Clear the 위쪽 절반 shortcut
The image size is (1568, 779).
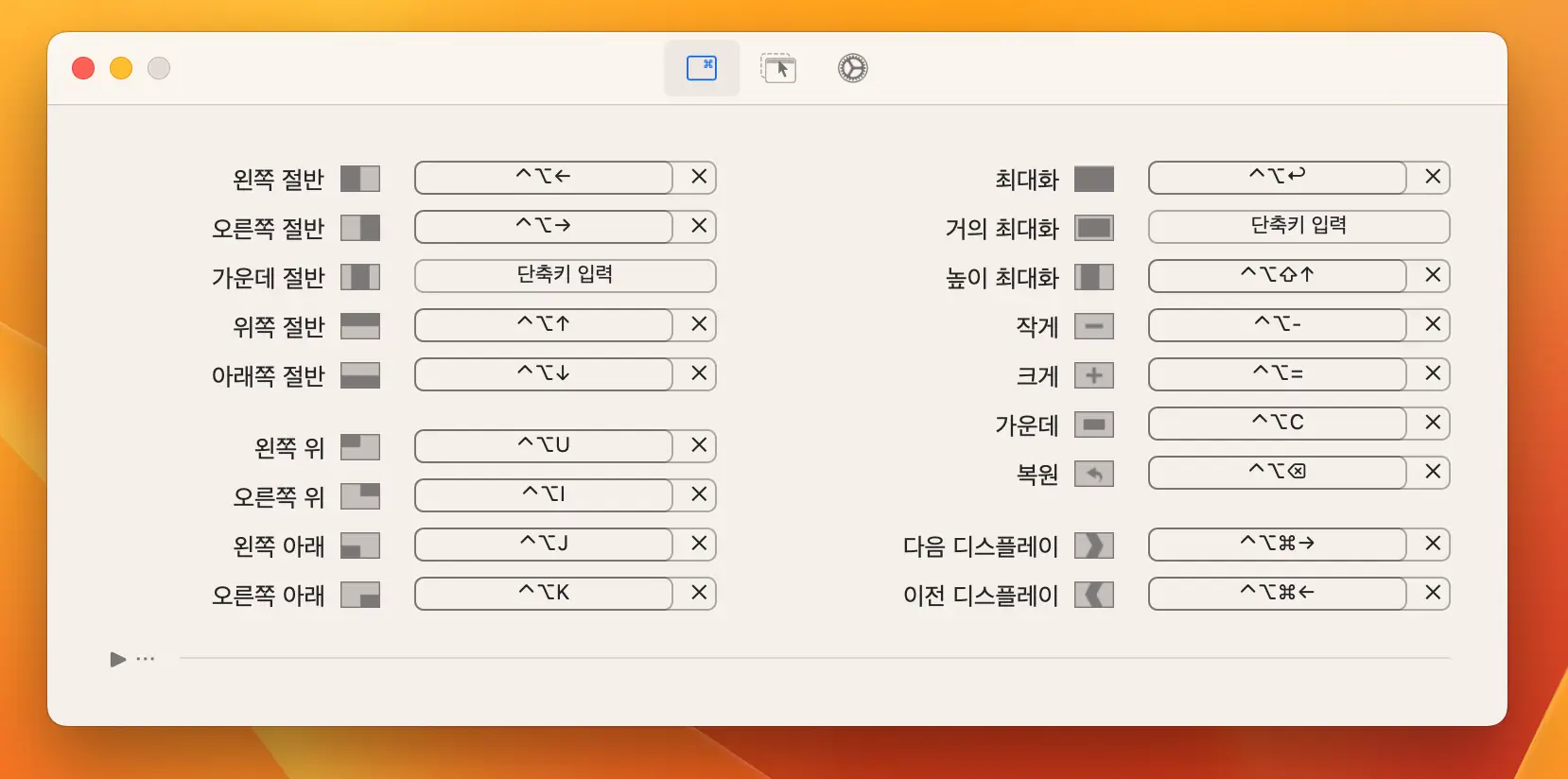(699, 324)
